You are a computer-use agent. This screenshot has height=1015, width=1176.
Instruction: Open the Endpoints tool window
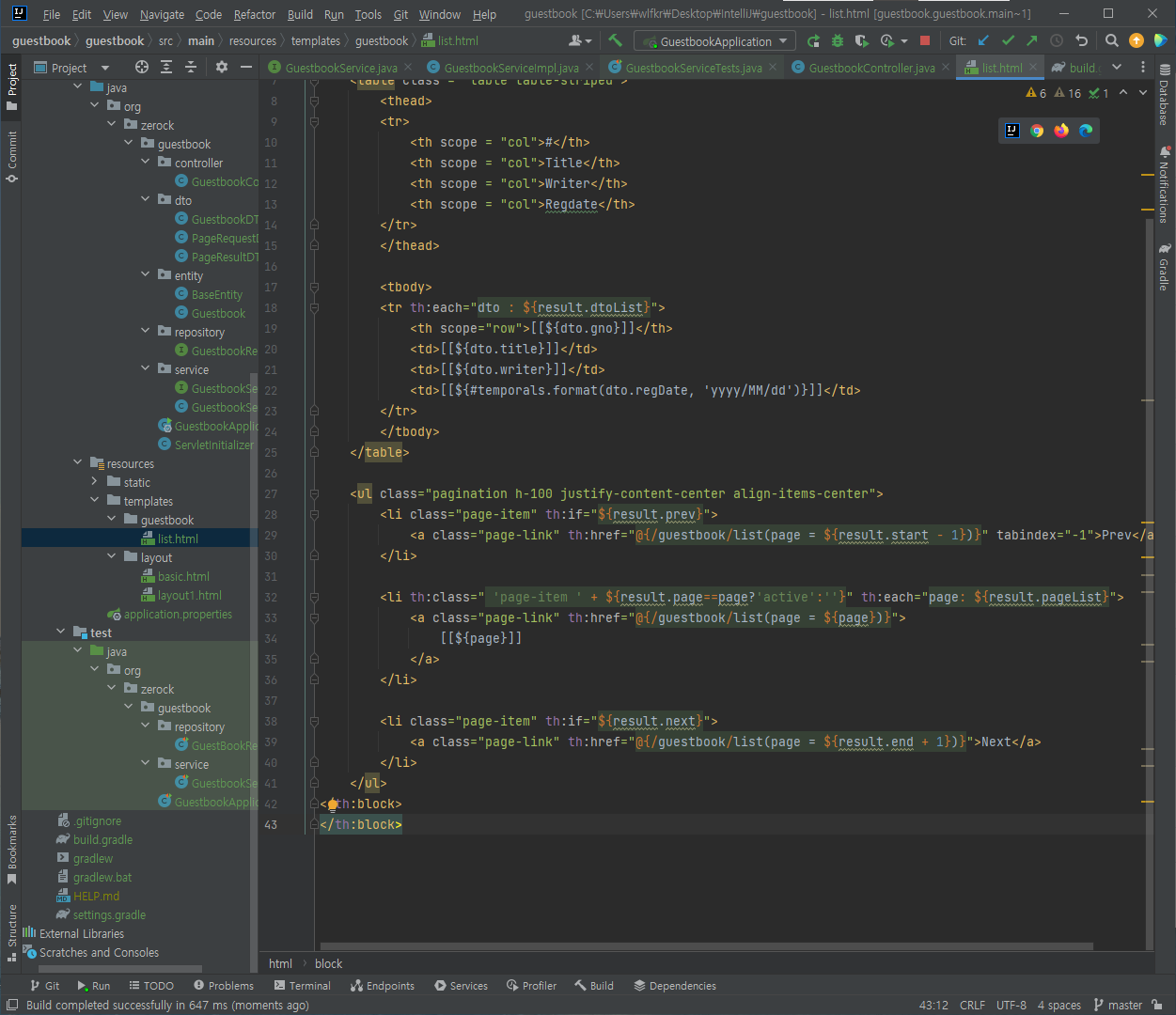383,986
